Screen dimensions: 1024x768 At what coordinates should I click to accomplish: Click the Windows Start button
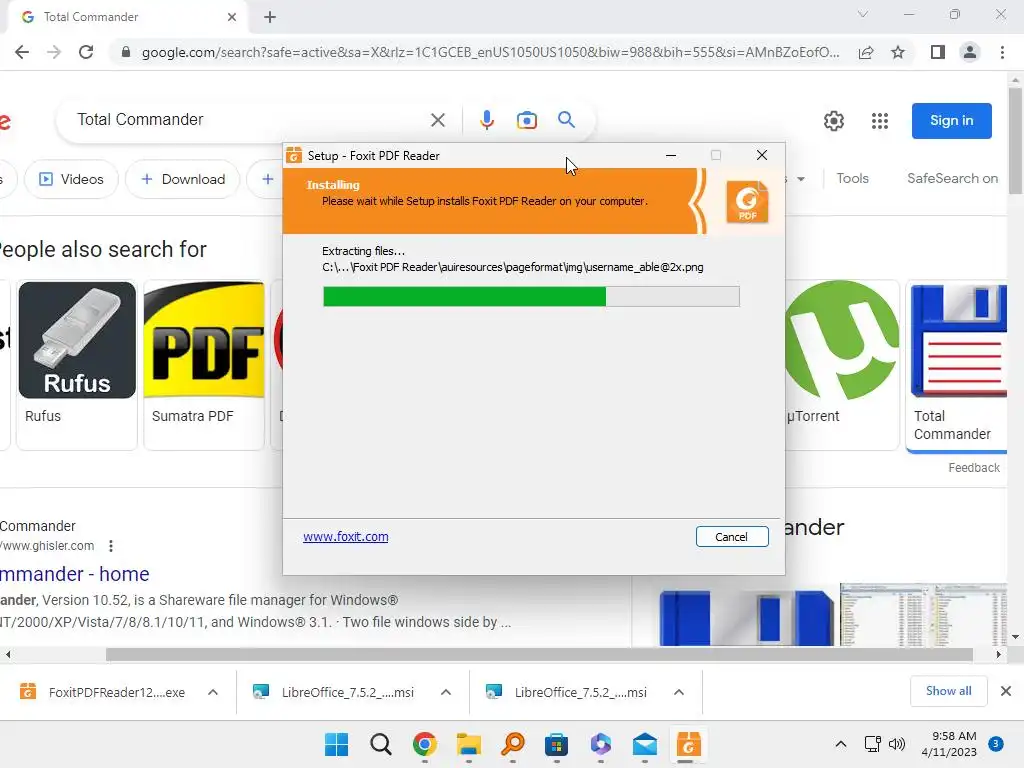click(336, 744)
